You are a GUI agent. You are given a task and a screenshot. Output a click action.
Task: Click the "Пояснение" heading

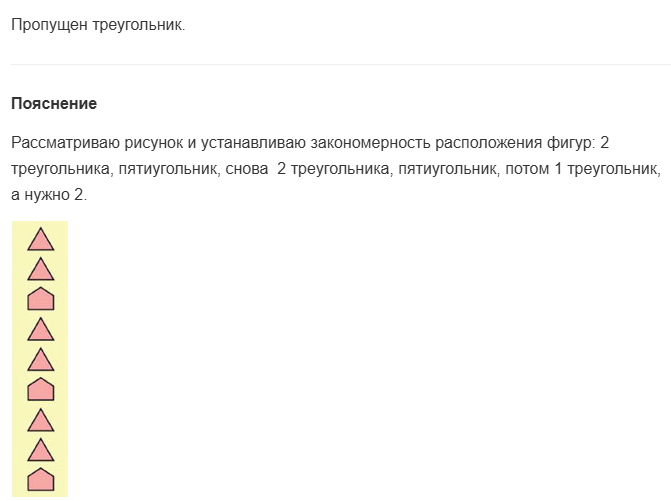point(54,104)
